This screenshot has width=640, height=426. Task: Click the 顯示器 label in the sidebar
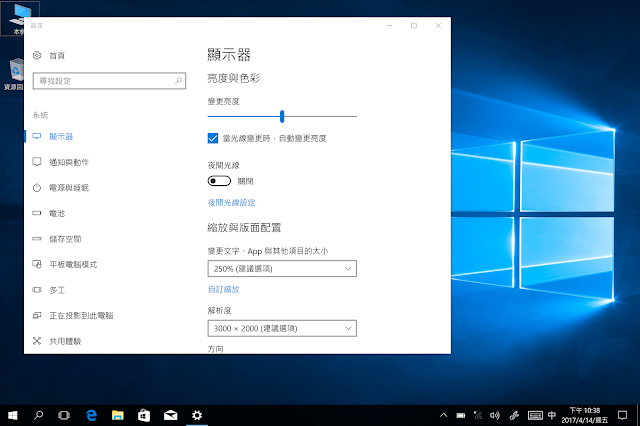(61, 136)
